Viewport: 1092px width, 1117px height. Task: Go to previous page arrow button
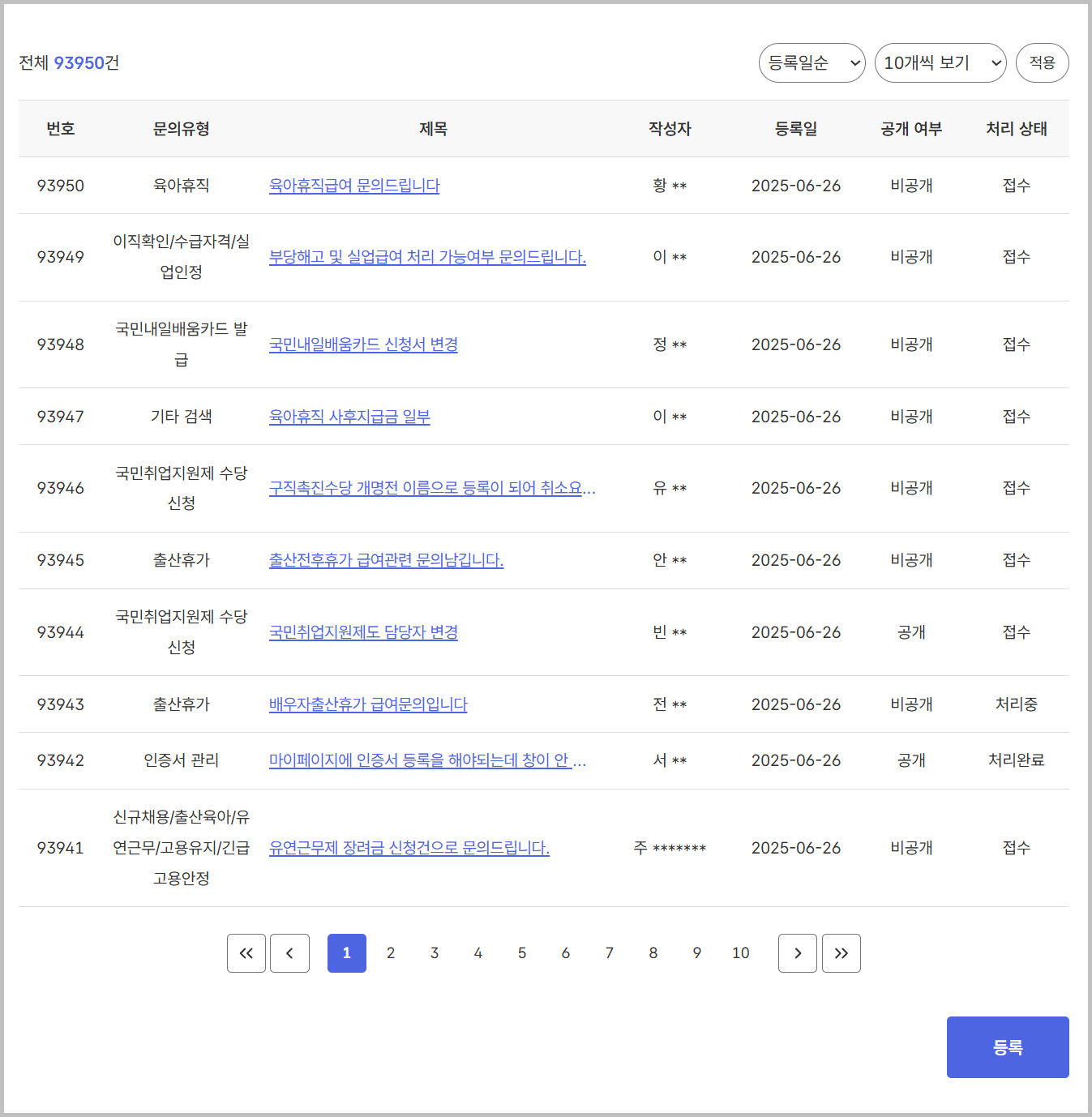tap(289, 953)
